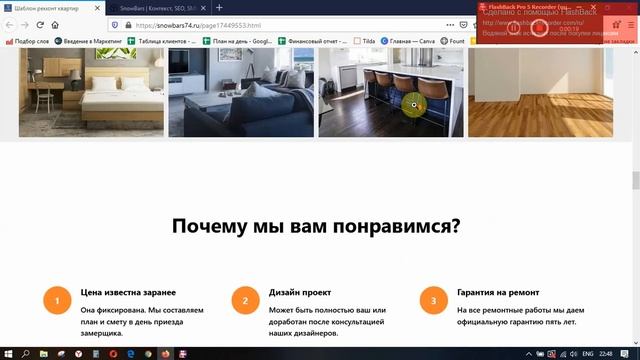Open the Tilda bookmark
This screenshot has height=360, width=640.
point(364,41)
